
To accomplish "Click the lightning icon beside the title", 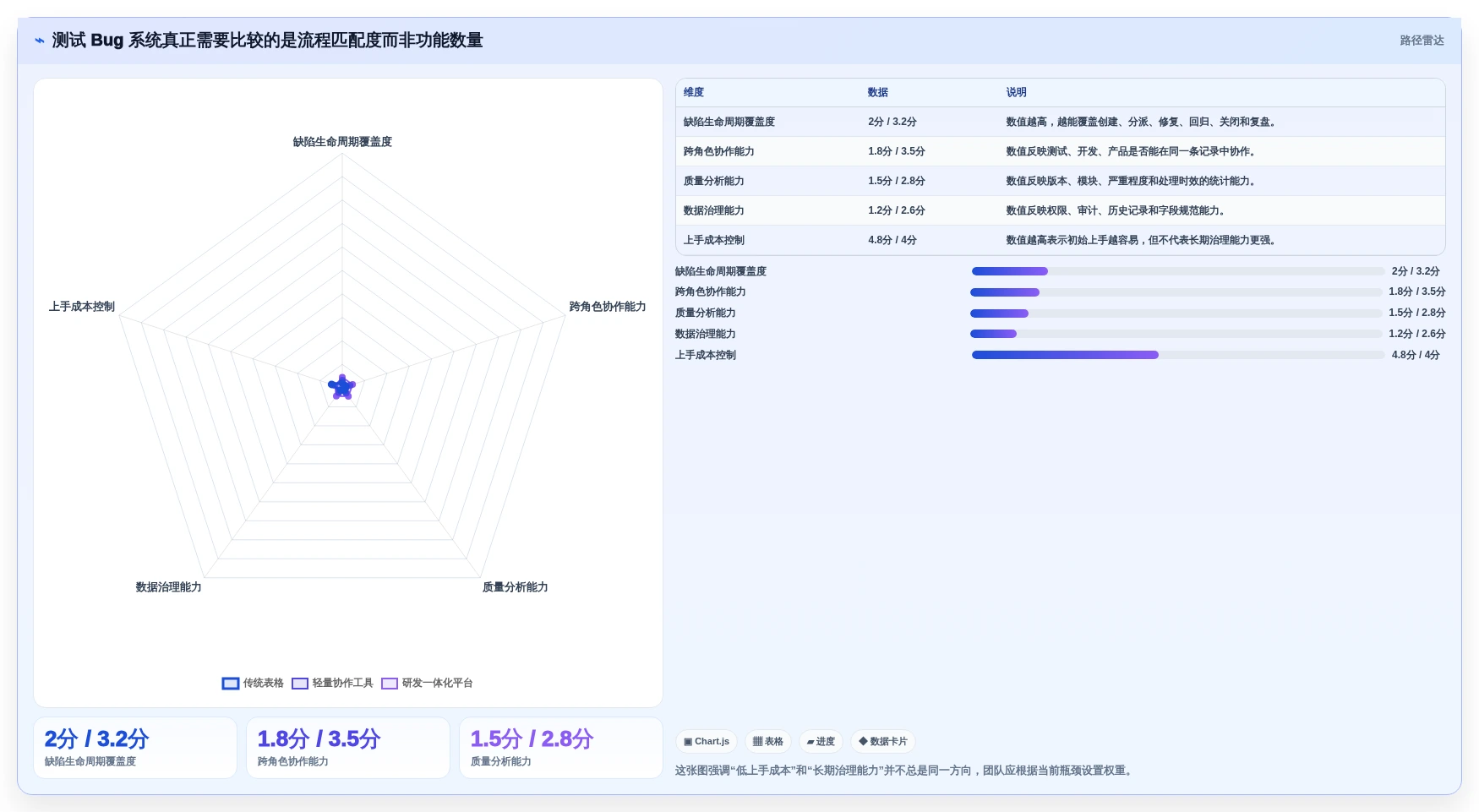I will 39,41.
